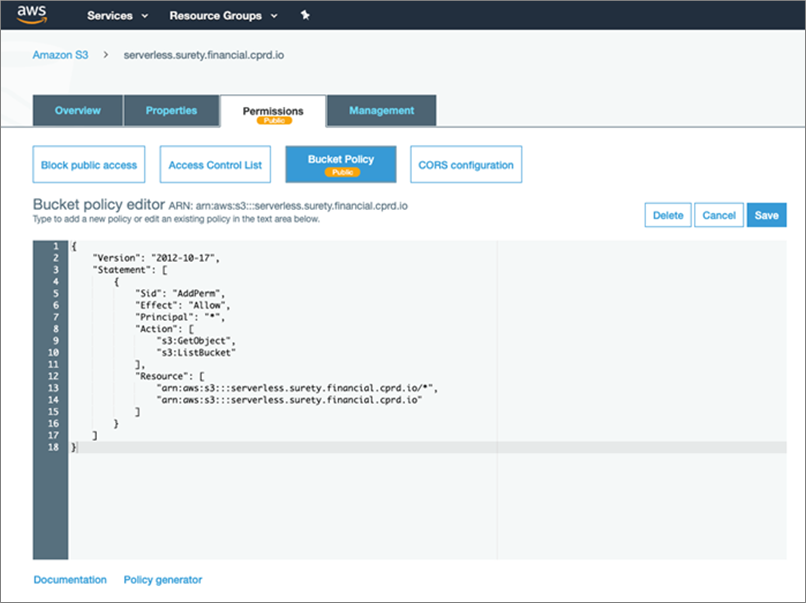This screenshot has width=806, height=603.
Task: Click the "Effect": "Allow" line
Action: [x=182, y=305]
